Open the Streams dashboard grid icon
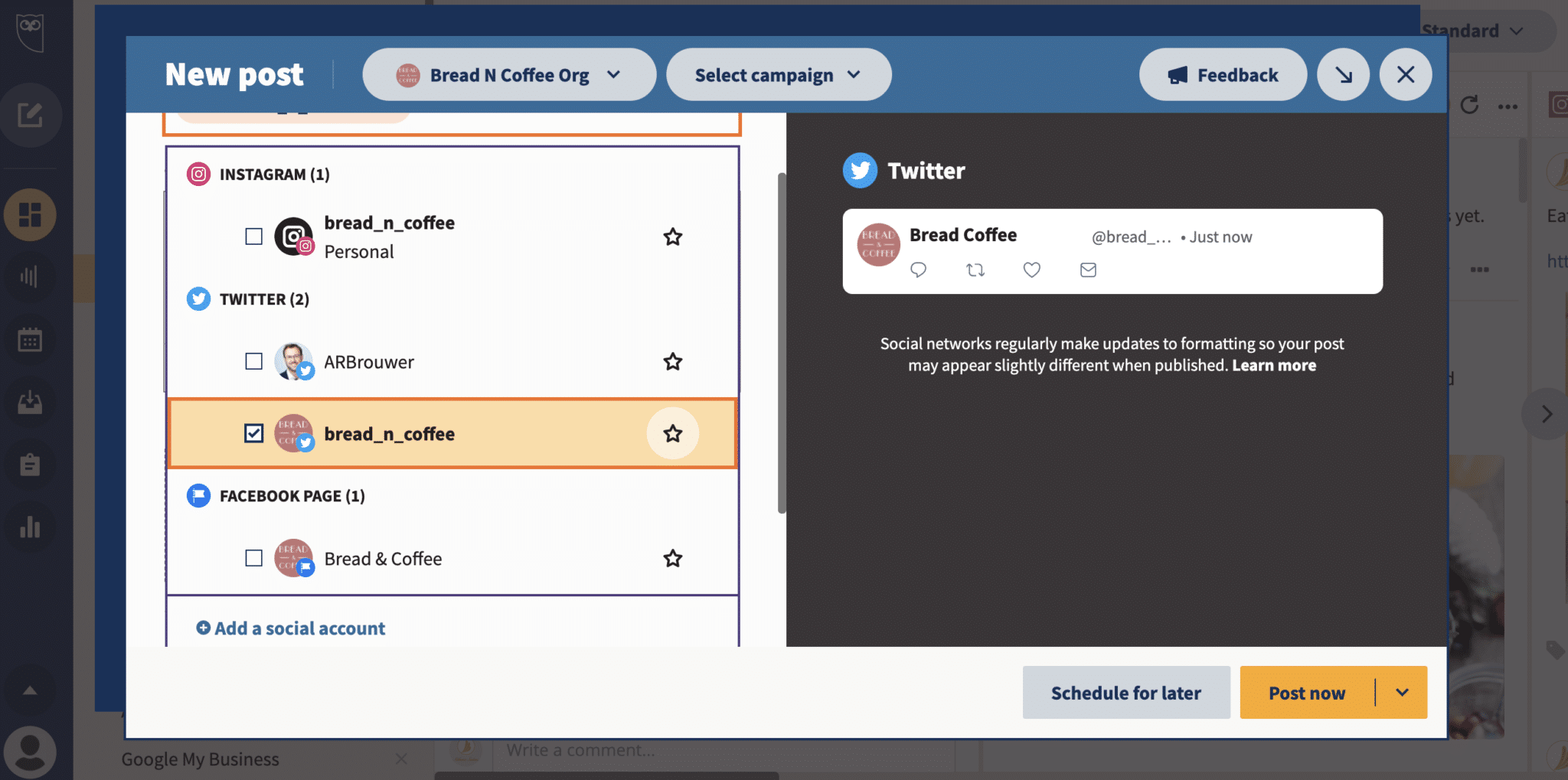The height and width of the screenshot is (780, 1568). (31, 215)
